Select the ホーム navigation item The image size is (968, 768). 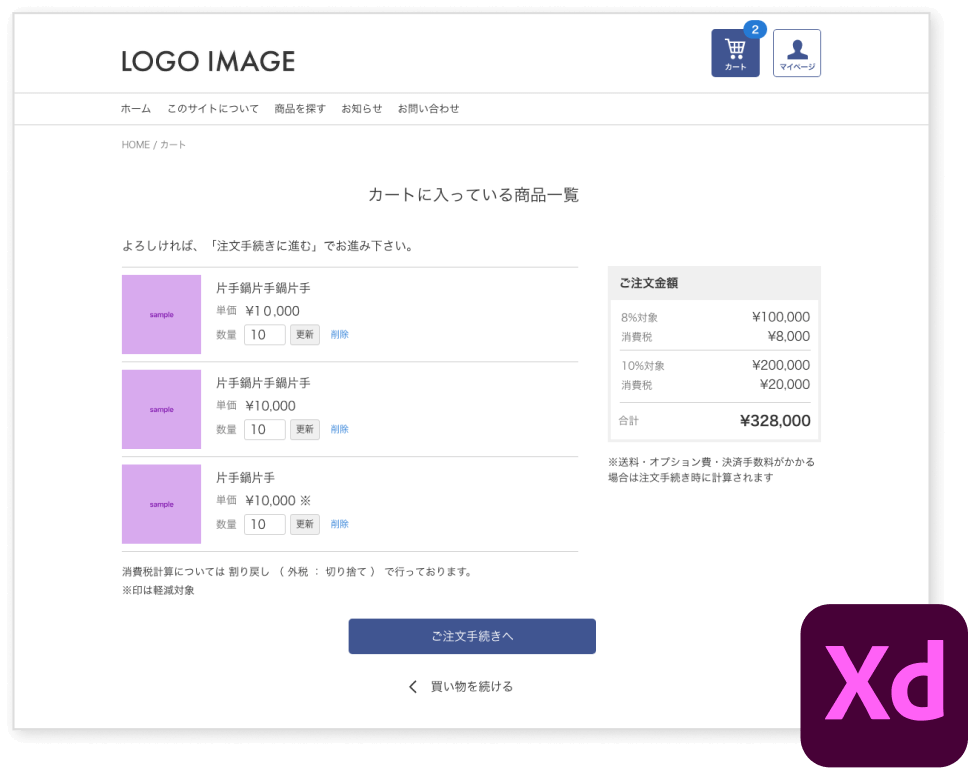click(x=136, y=109)
